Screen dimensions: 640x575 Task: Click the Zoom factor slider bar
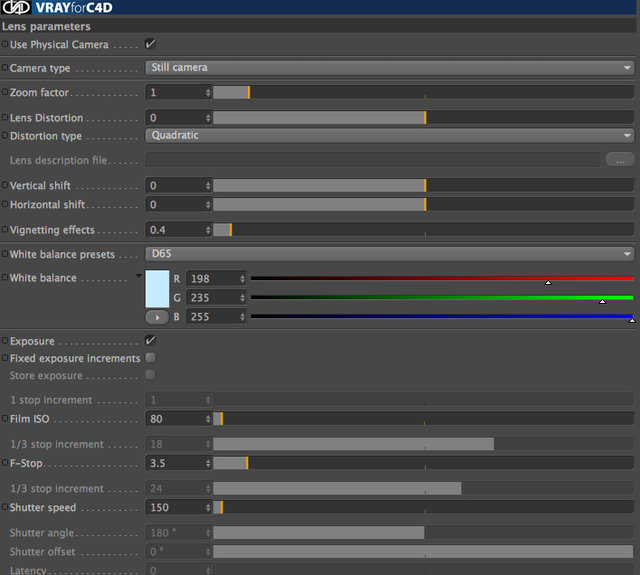click(423, 93)
